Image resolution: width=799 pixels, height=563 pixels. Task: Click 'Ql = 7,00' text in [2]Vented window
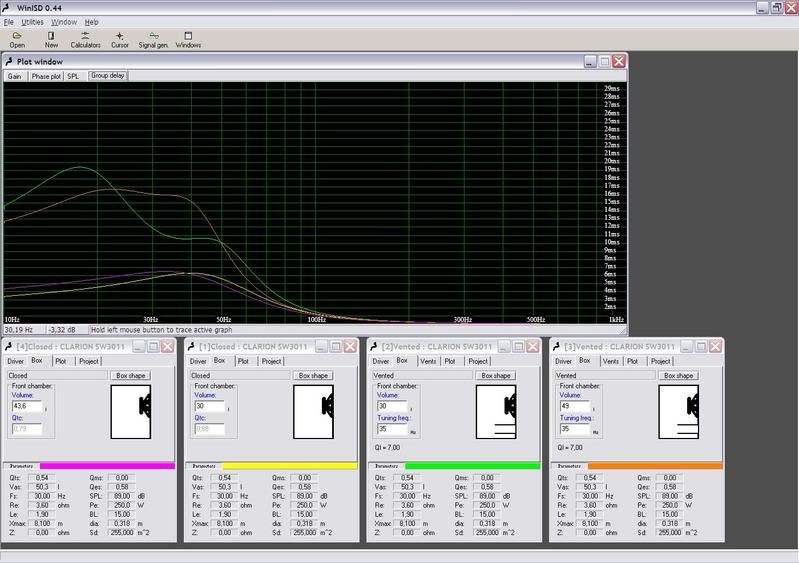pyautogui.click(x=387, y=448)
